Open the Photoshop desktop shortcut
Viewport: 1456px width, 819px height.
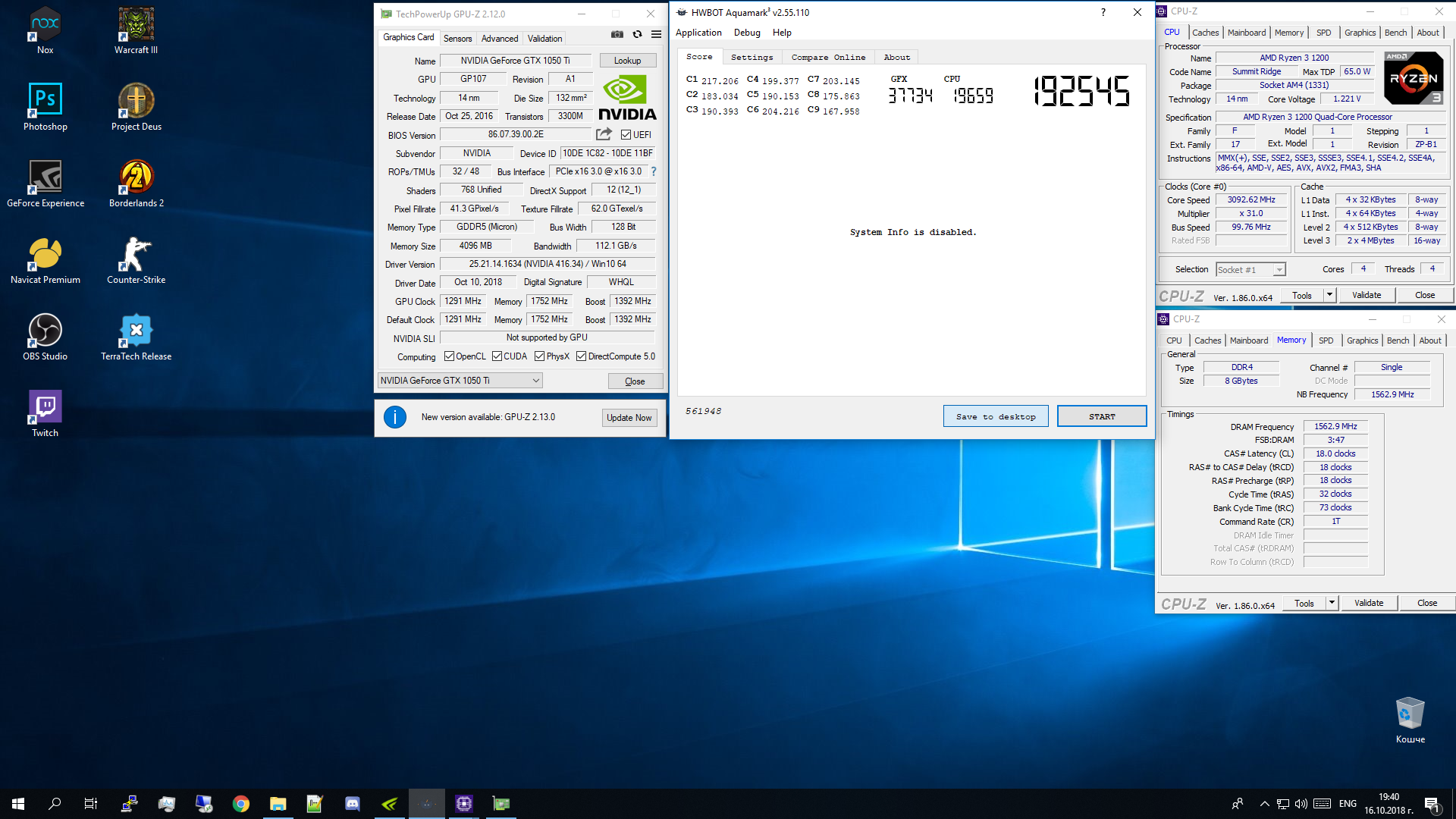(45, 107)
